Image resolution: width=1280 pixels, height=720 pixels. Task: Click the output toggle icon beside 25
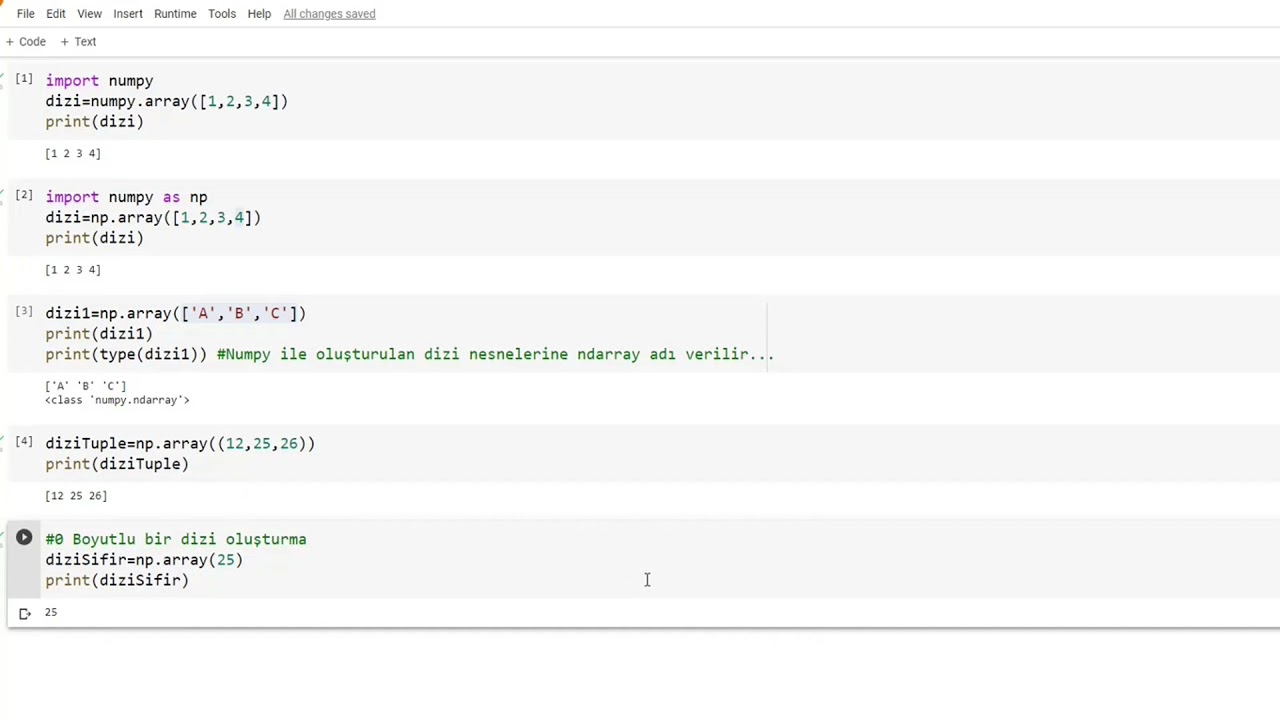25,613
